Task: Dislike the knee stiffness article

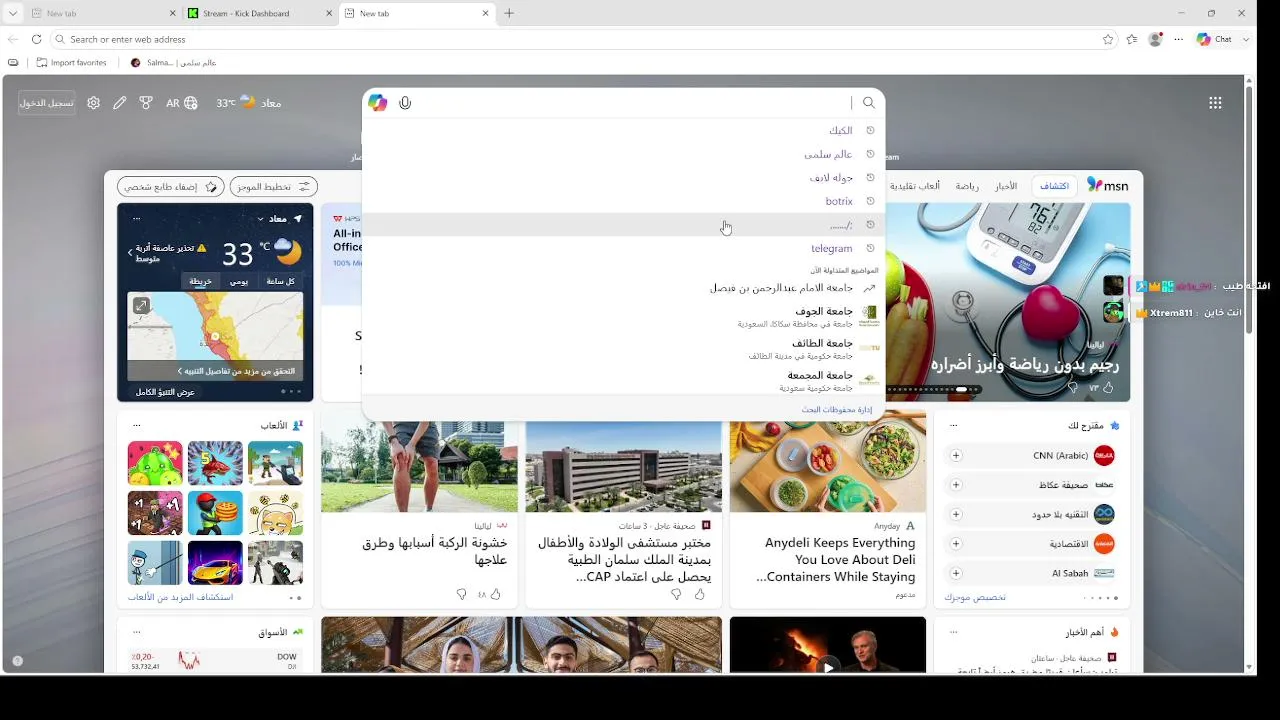Action: point(461,594)
